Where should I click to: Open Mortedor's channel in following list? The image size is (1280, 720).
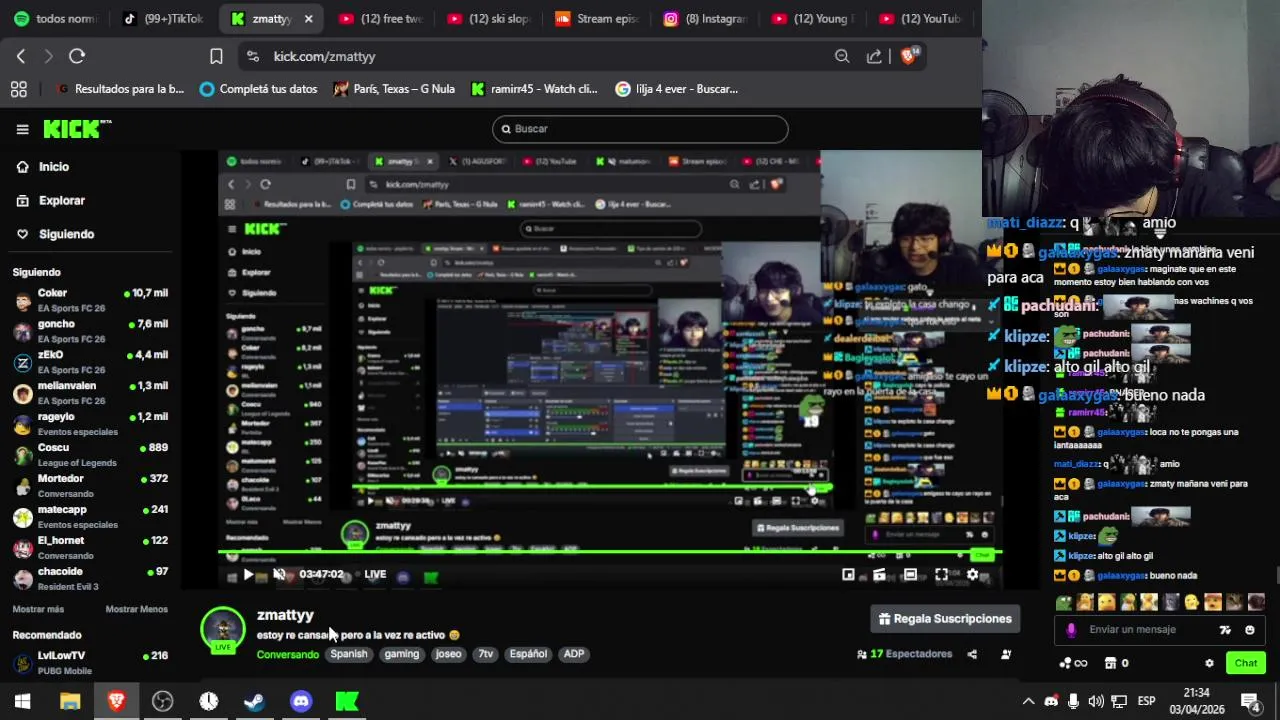[x=90, y=486]
